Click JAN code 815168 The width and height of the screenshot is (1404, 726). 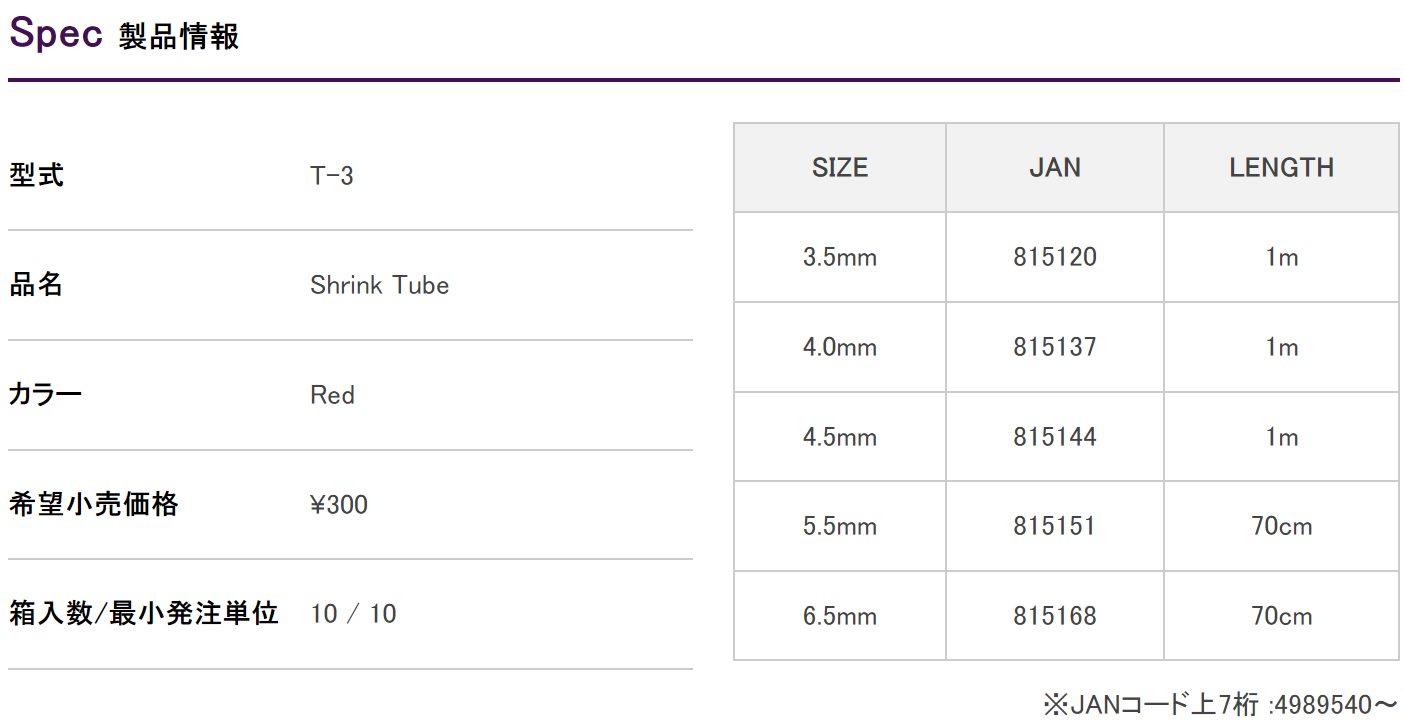(1055, 616)
